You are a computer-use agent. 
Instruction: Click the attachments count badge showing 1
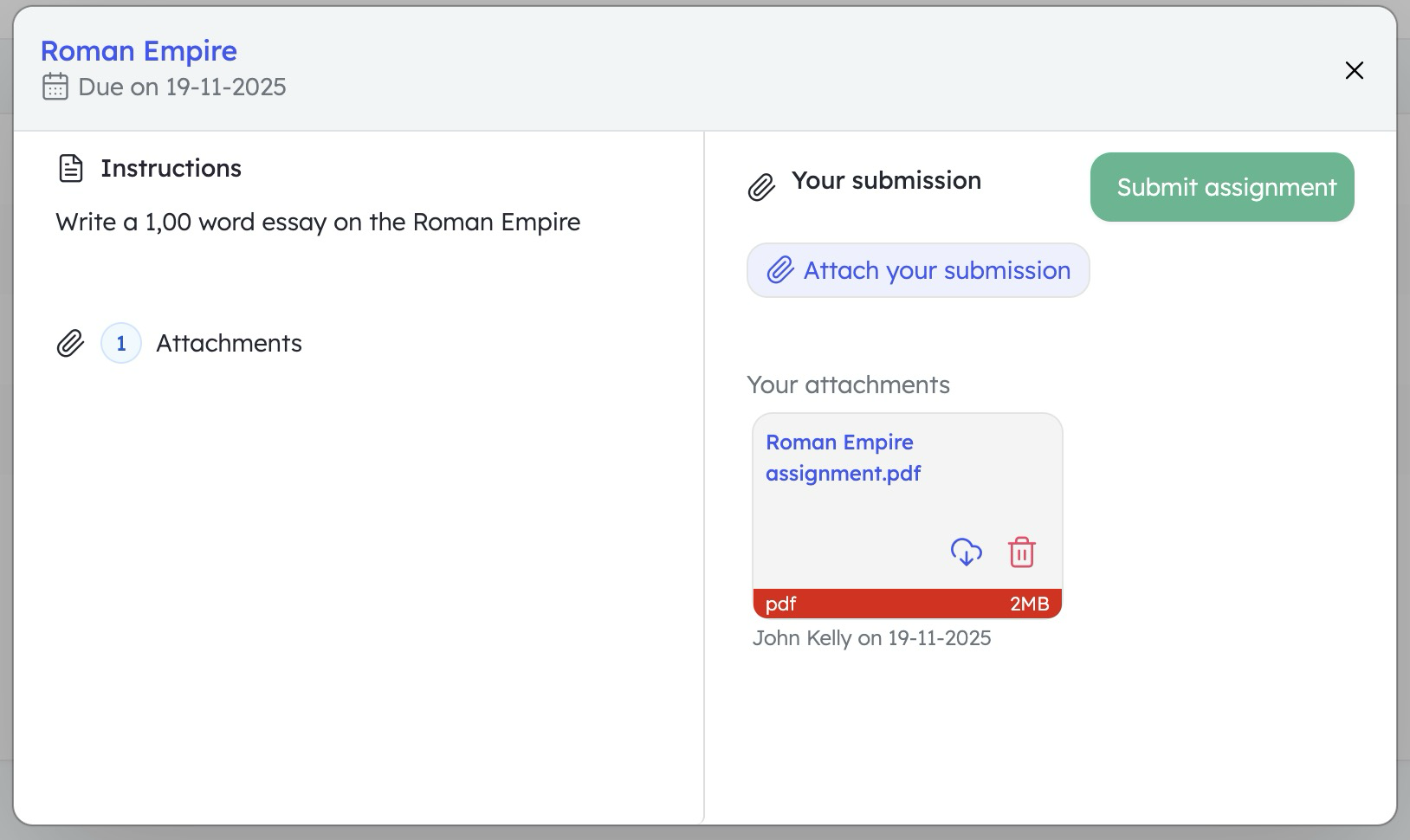[121, 343]
